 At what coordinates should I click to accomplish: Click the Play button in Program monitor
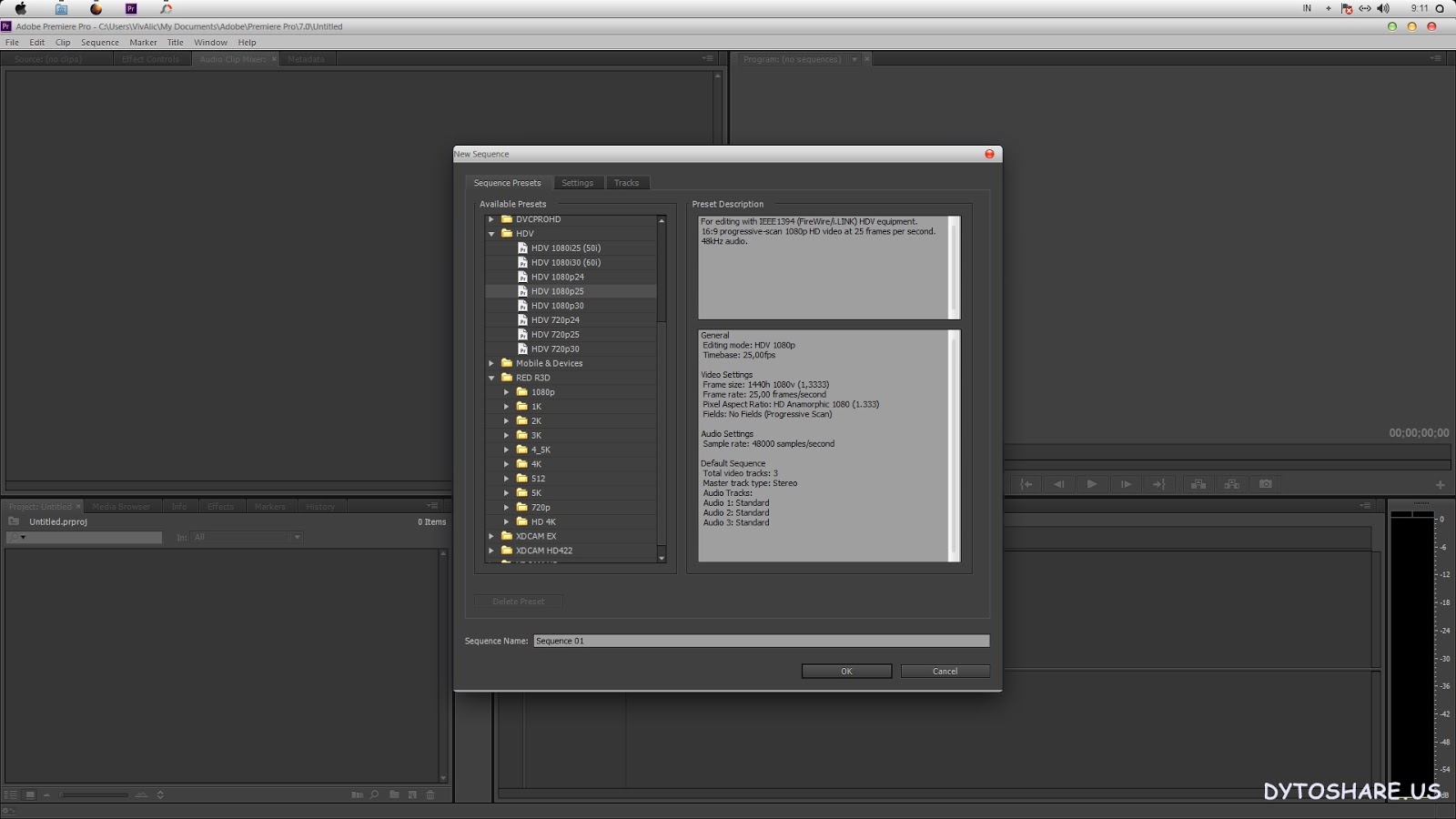click(x=1092, y=484)
